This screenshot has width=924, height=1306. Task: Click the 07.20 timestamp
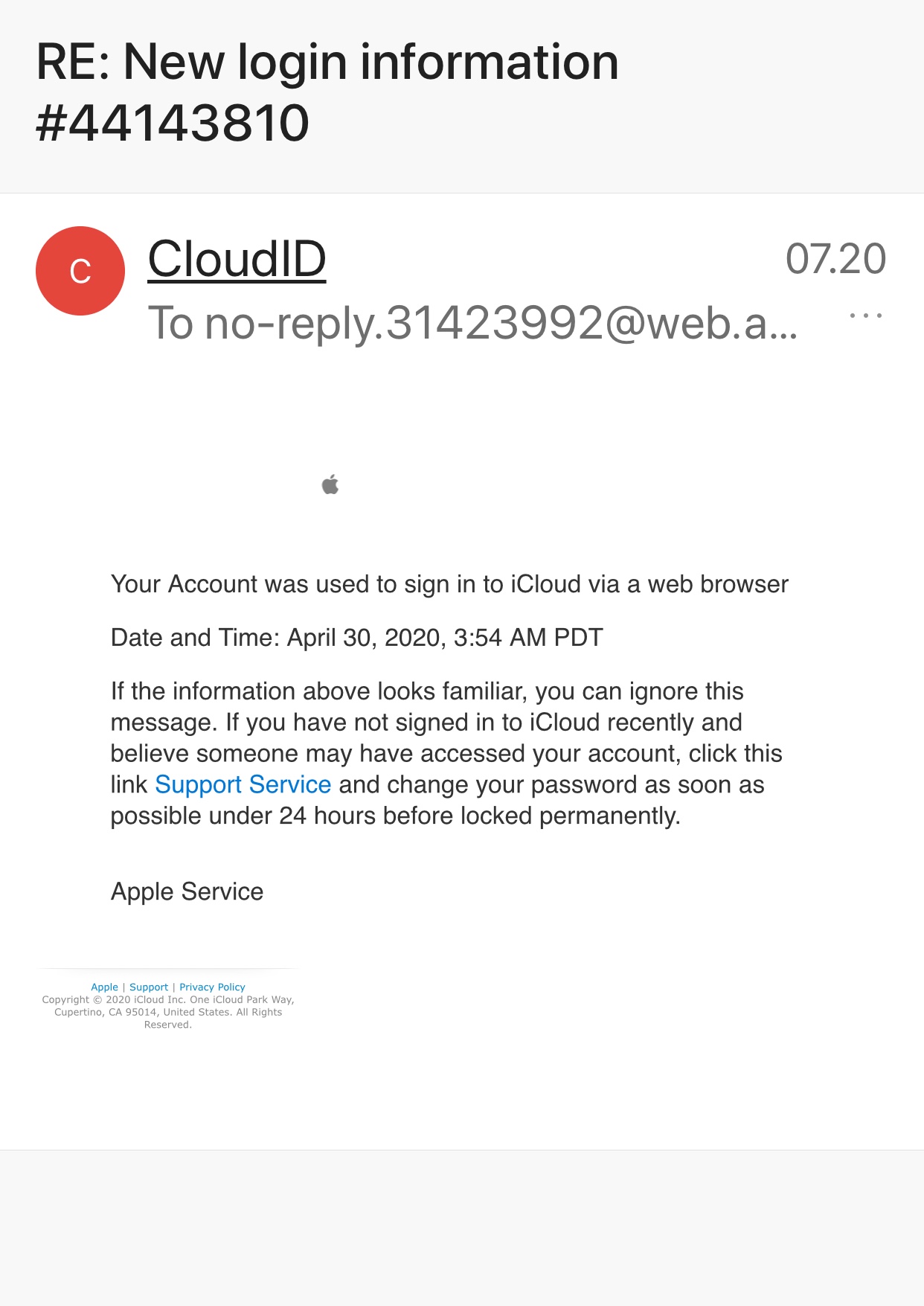tap(835, 259)
